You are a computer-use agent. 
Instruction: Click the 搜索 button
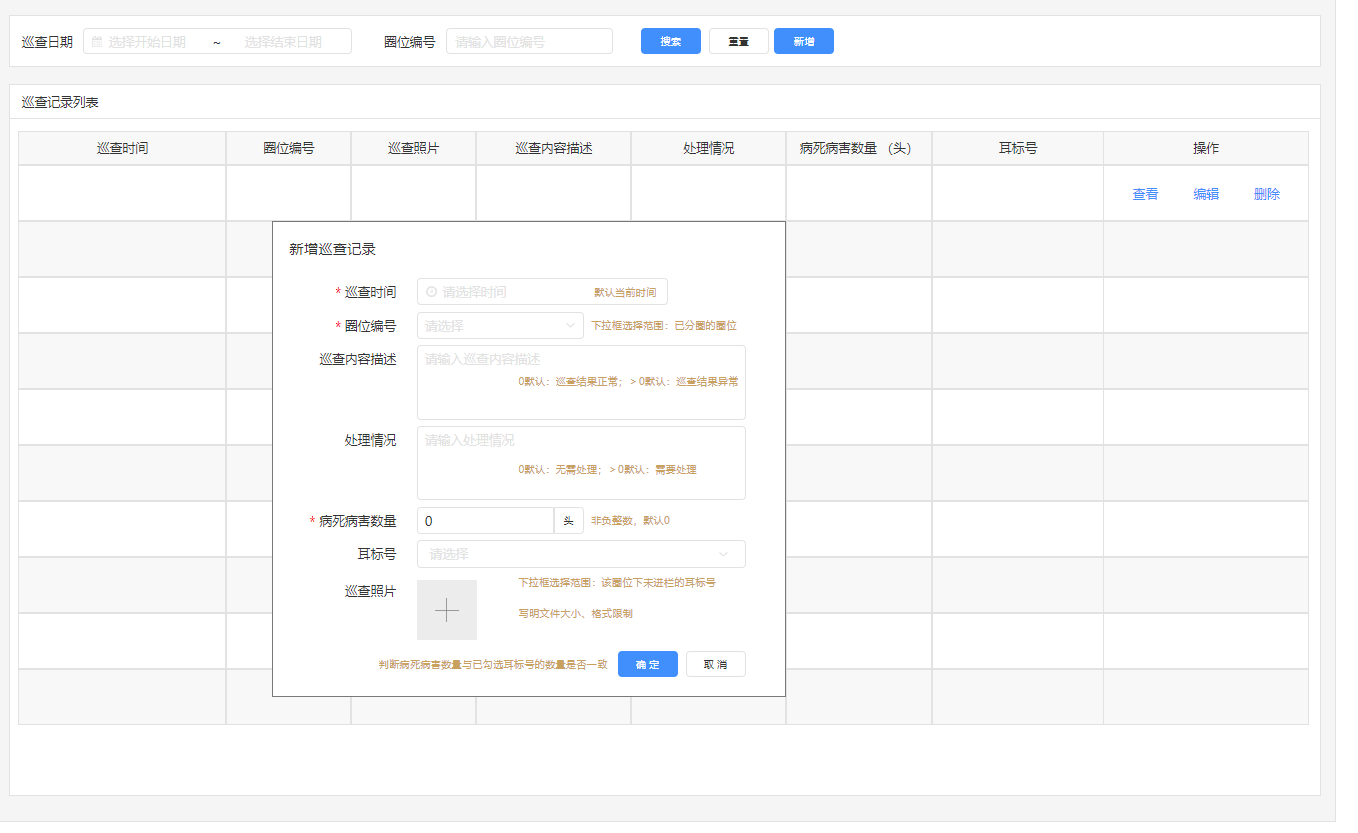click(x=671, y=41)
